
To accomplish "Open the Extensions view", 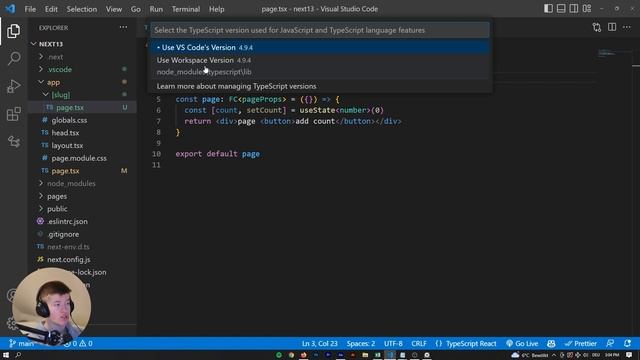I will point(13,114).
